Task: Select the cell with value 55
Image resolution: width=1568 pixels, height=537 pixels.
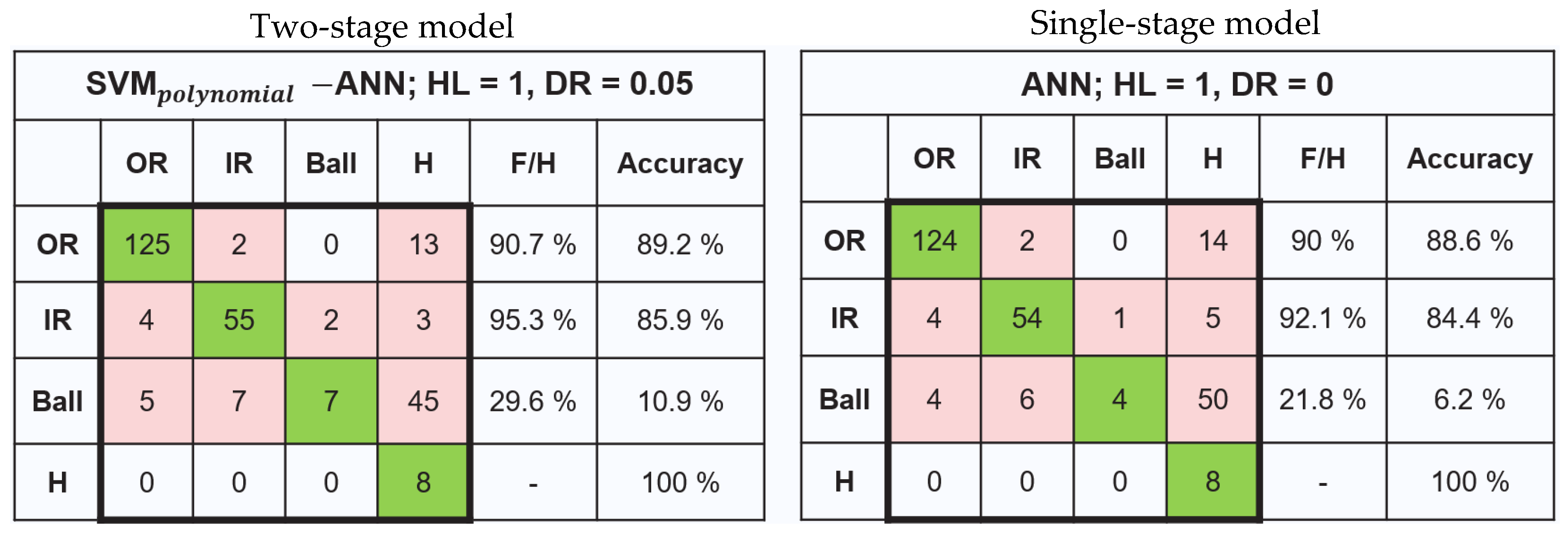Action: [x=239, y=320]
